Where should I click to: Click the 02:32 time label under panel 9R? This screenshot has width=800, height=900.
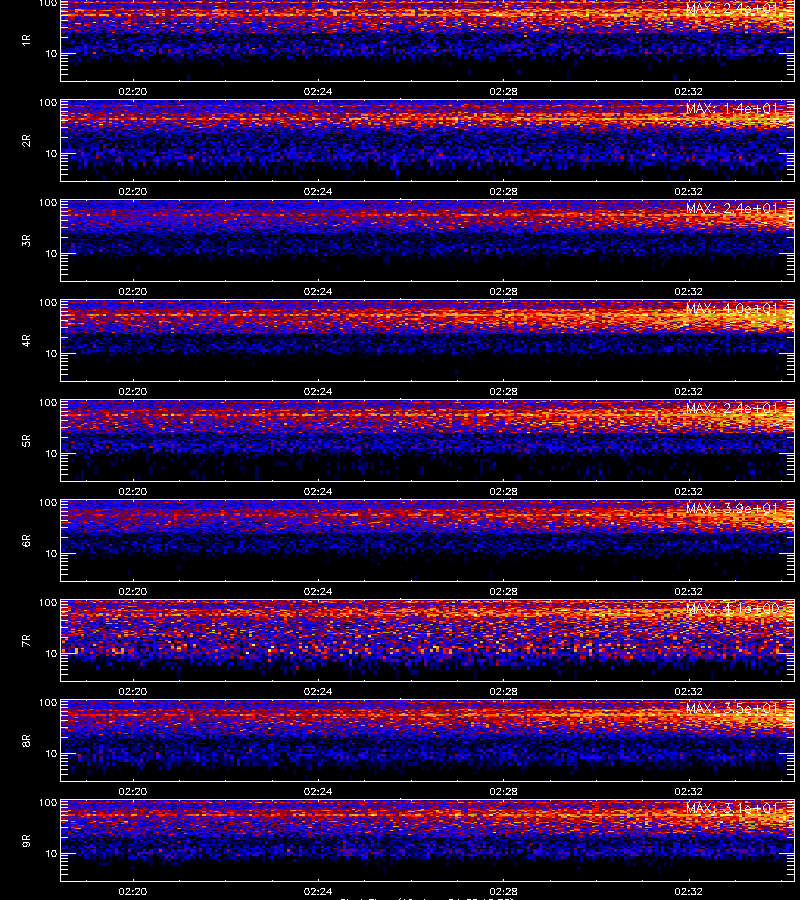(x=688, y=891)
